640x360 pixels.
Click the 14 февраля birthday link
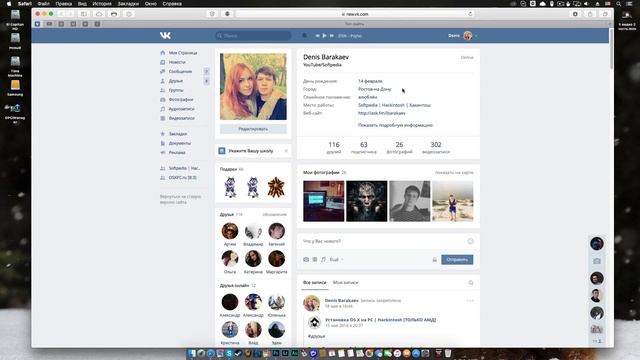pos(370,81)
